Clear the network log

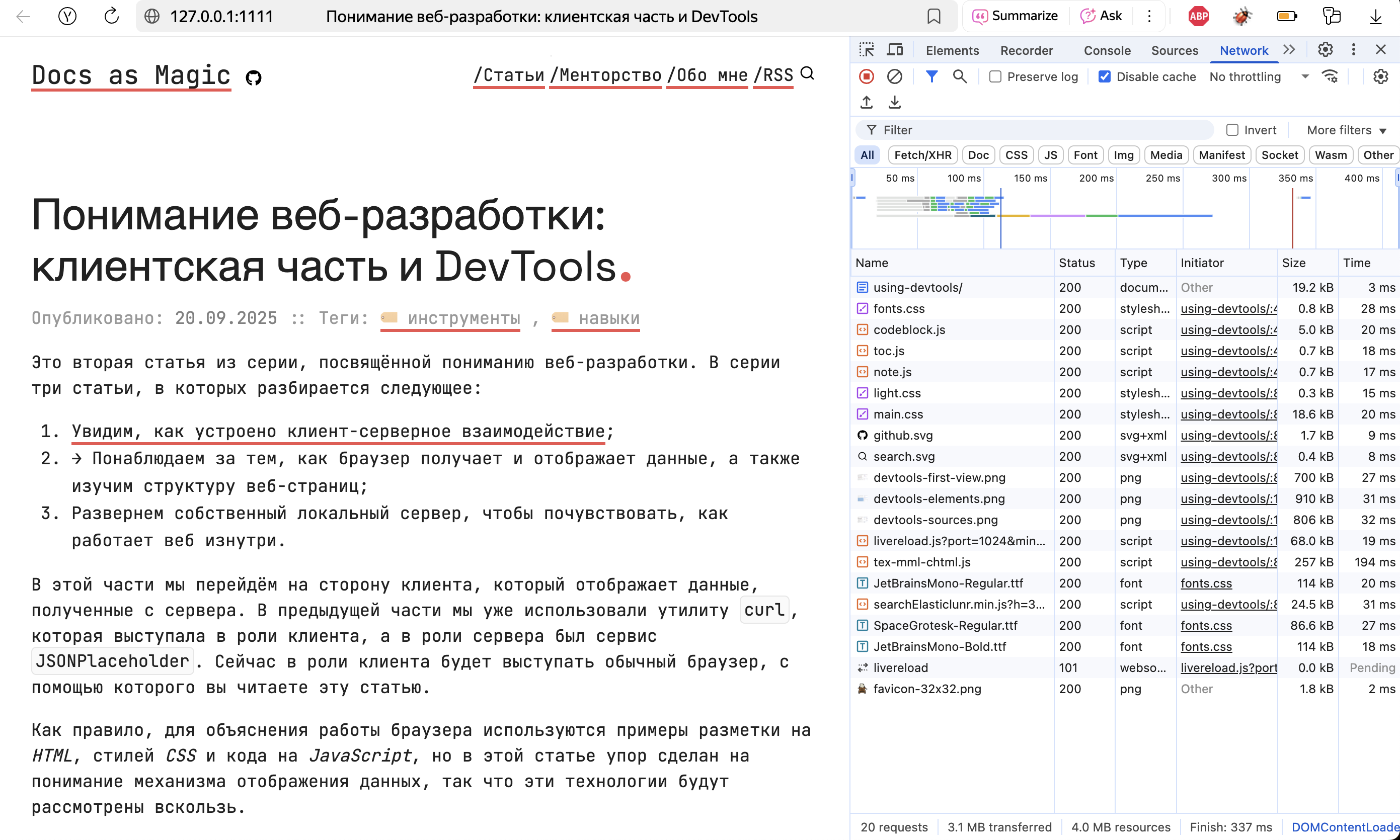(x=894, y=76)
